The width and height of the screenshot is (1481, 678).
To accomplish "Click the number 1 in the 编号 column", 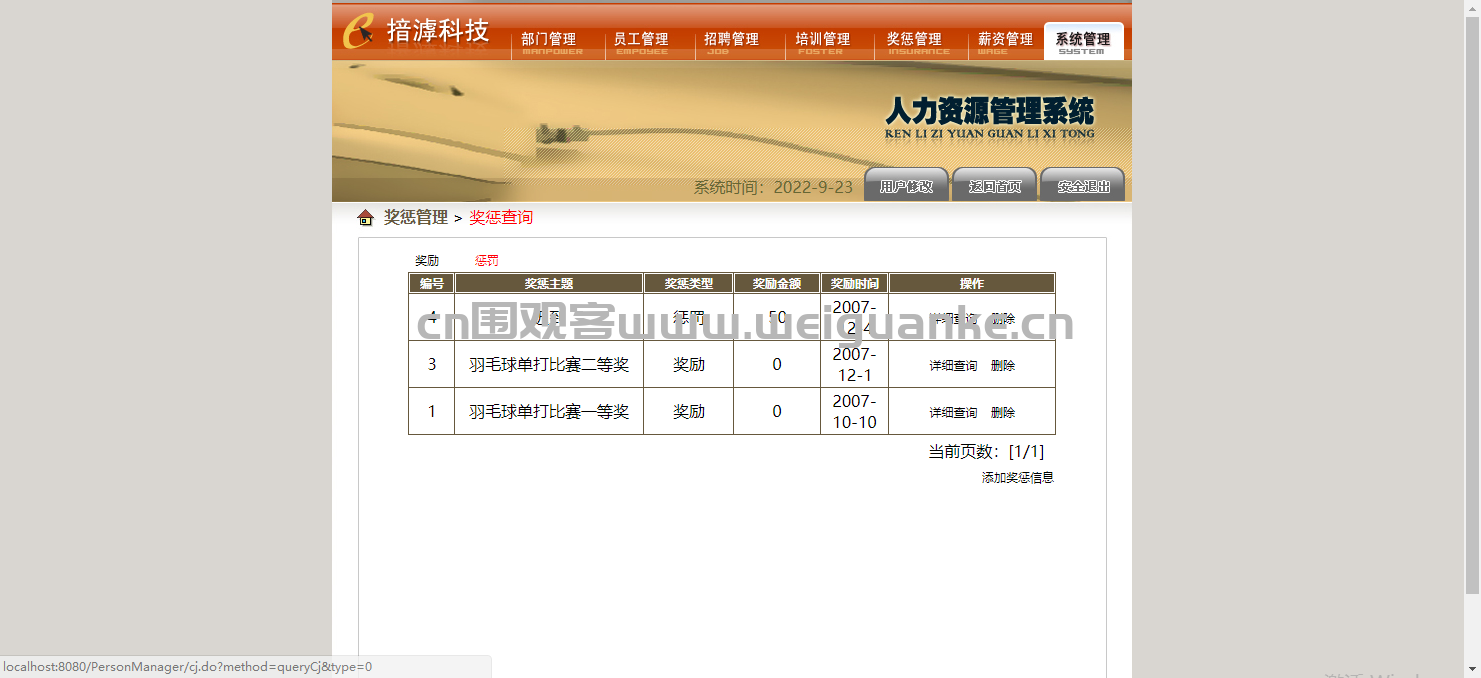I will [432, 412].
